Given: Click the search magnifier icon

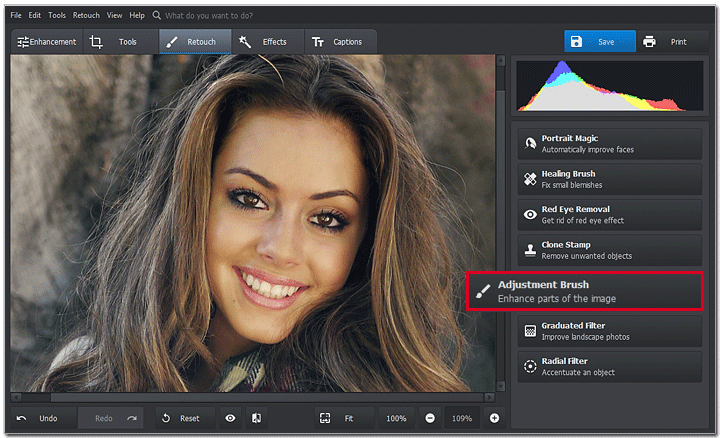Looking at the screenshot, I should [x=157, y=15].
